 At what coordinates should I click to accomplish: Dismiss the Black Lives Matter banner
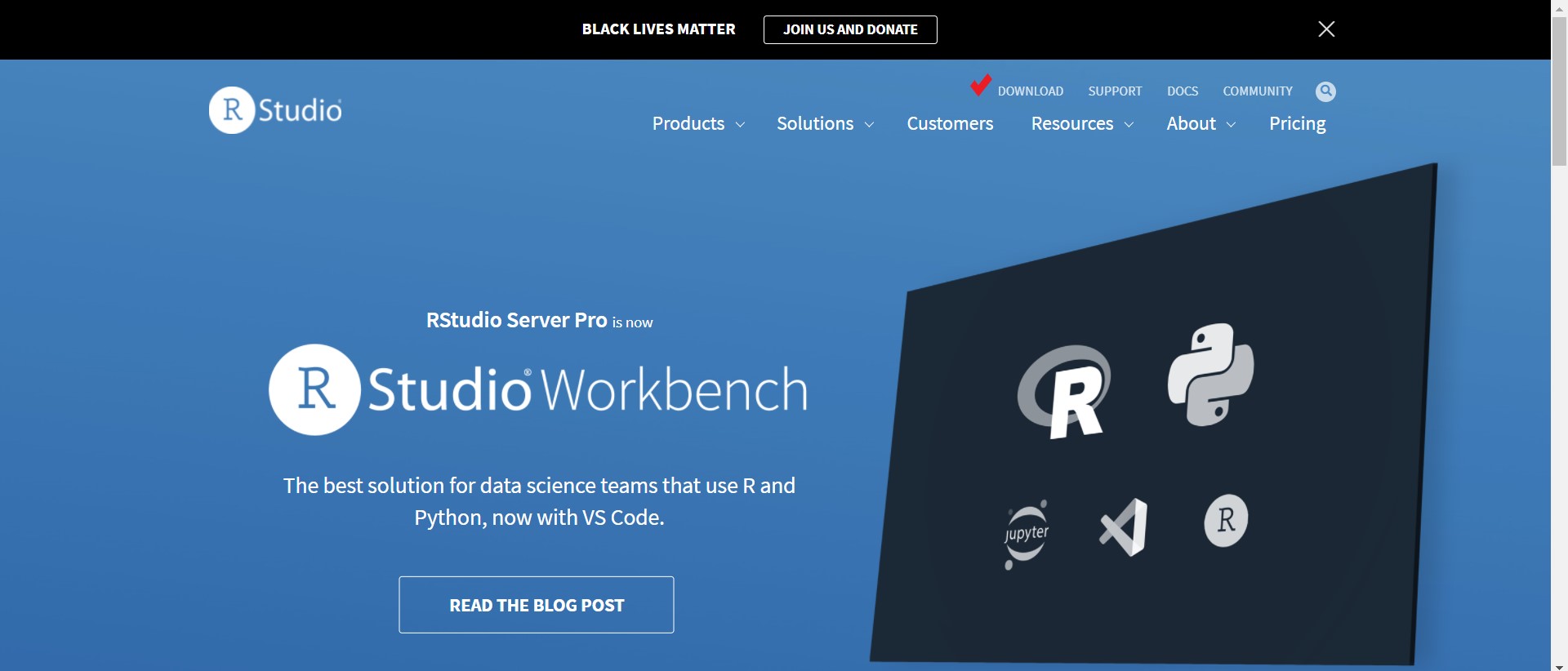1326,29
